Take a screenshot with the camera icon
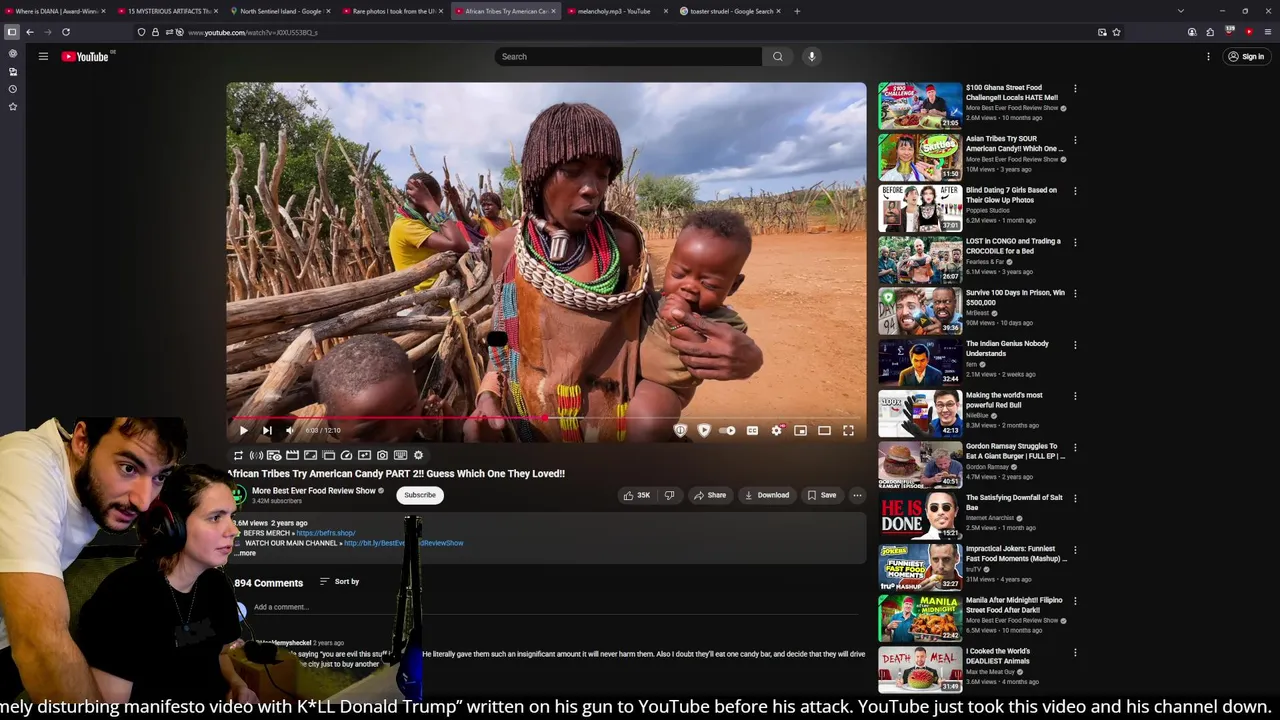This screenshot has width=1280, height=720. click(x=382, y=455)
